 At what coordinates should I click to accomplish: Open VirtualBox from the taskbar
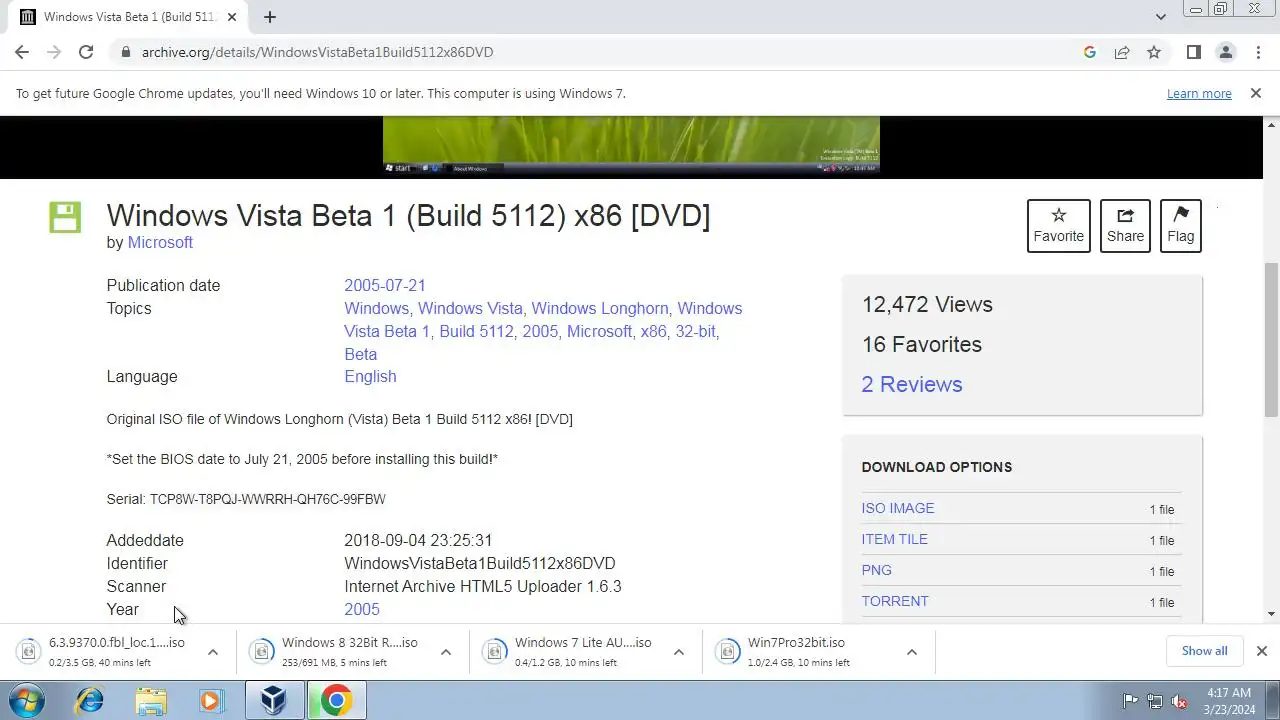[x=273, y=701]
